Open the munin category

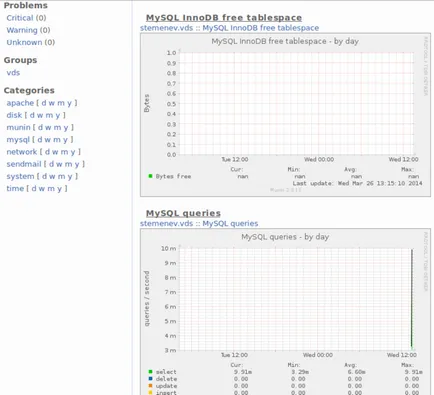pos(19,127)
